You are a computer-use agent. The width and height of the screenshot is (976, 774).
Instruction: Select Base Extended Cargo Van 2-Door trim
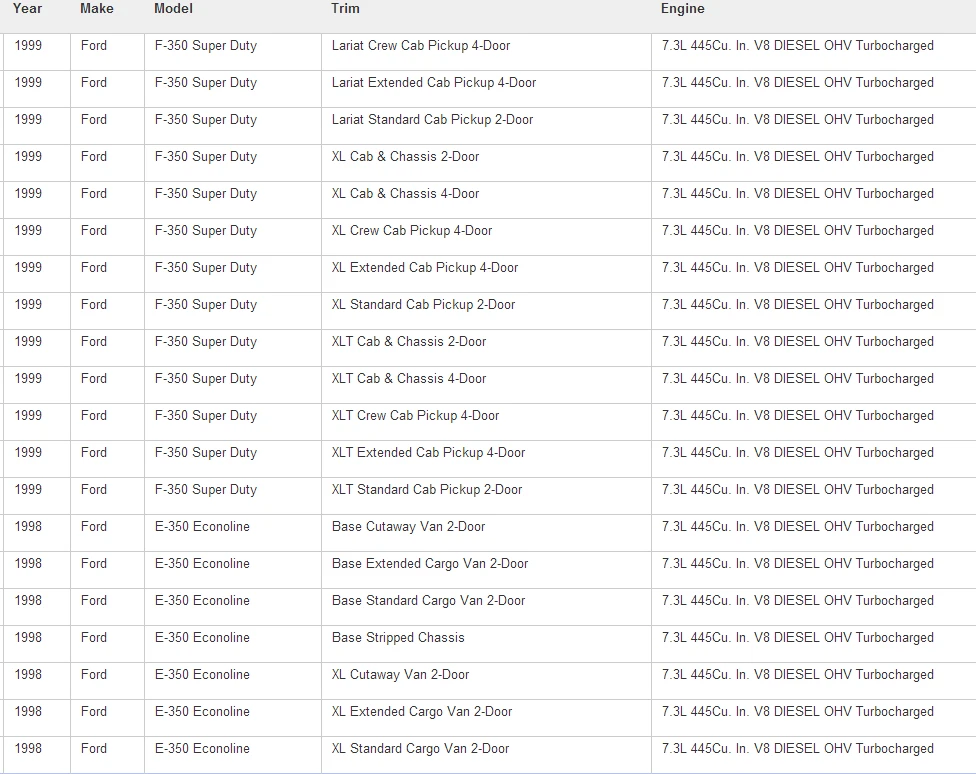(x=430, y=563)
